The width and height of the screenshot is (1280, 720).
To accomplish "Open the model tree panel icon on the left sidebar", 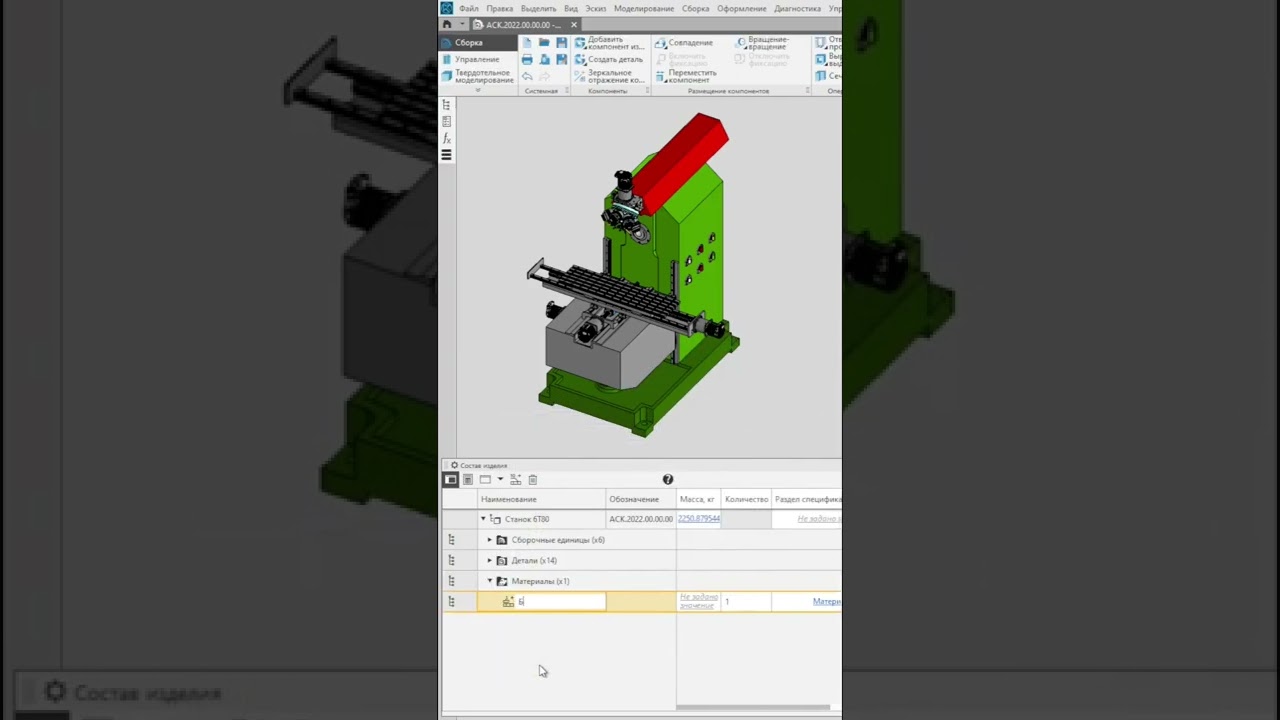I will click(446, 105).
